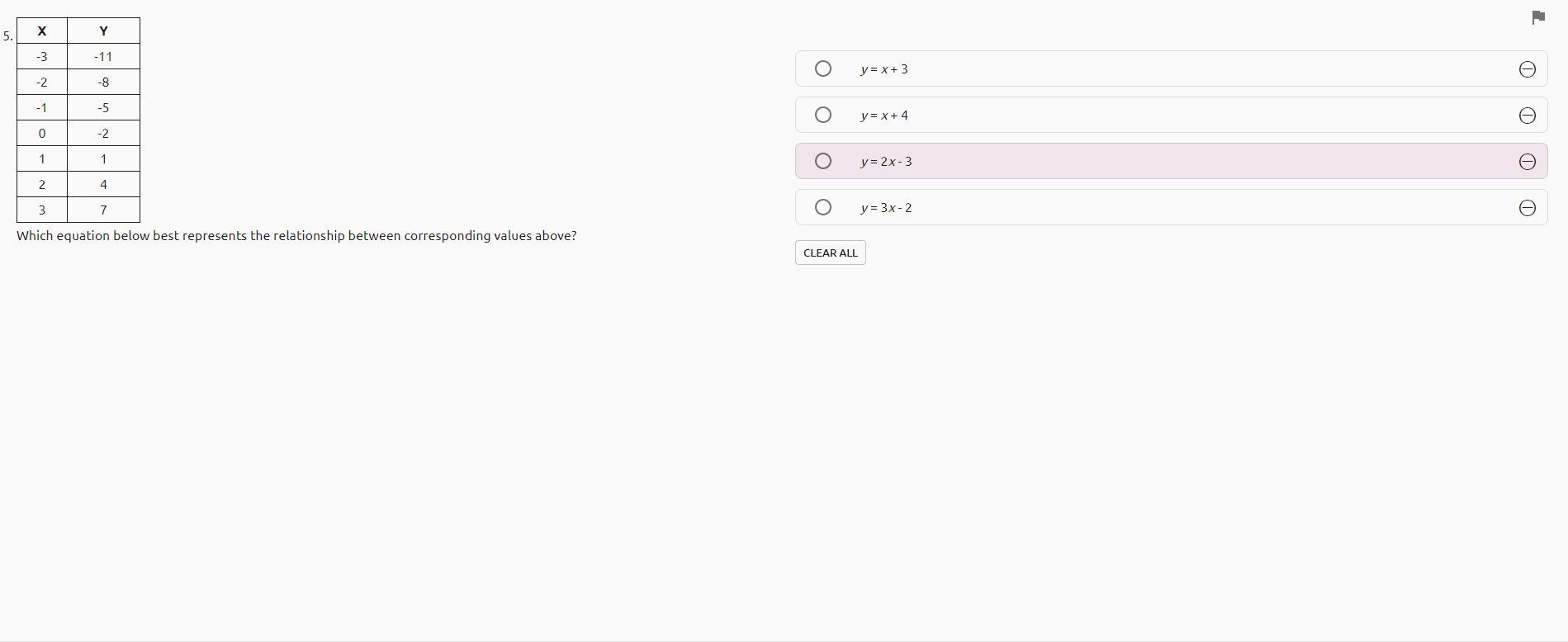The height and width of the screenshot is (642, 1568).
Task: Click the CLEAR ALL button
Action: [x=830, y=253]
